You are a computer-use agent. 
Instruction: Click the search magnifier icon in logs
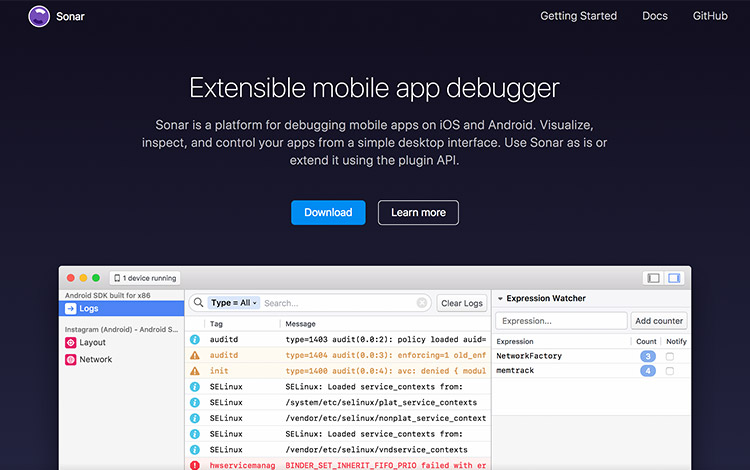(198, 303)
